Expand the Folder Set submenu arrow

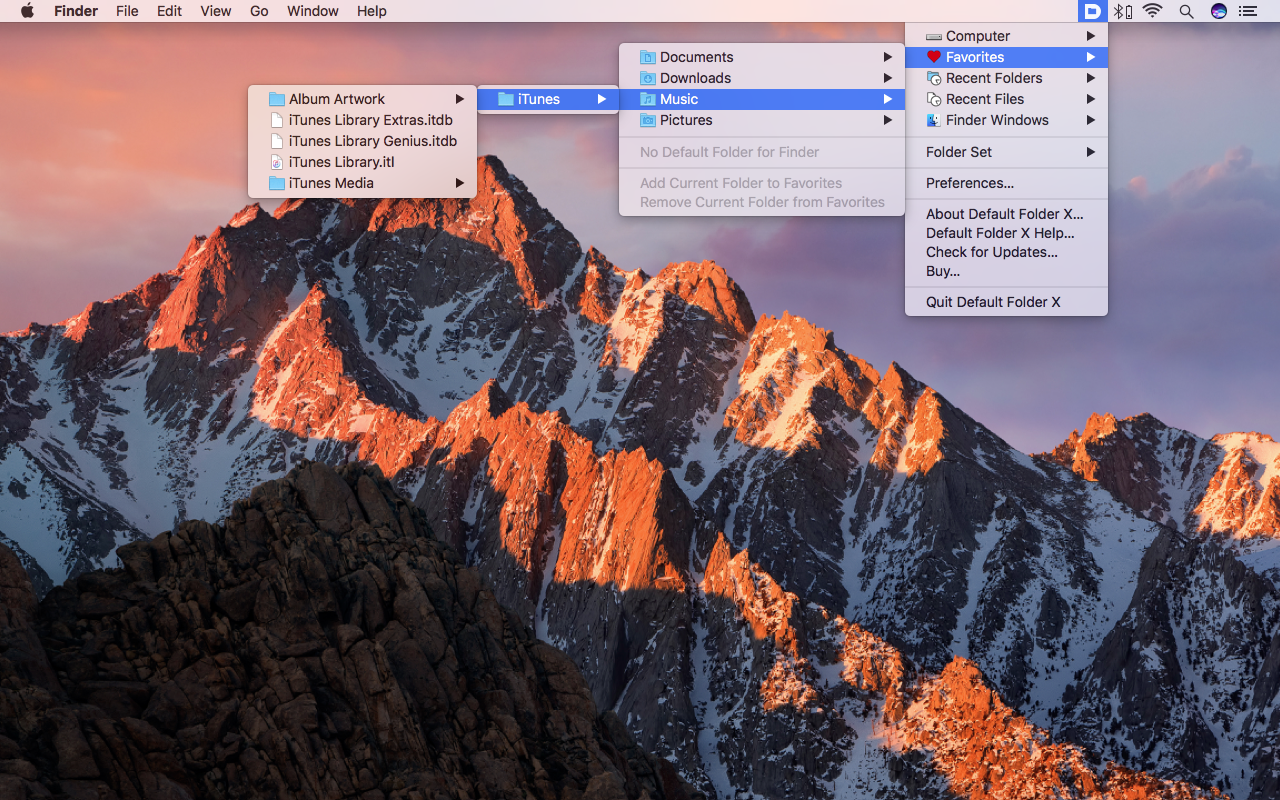click(1091, 152)
